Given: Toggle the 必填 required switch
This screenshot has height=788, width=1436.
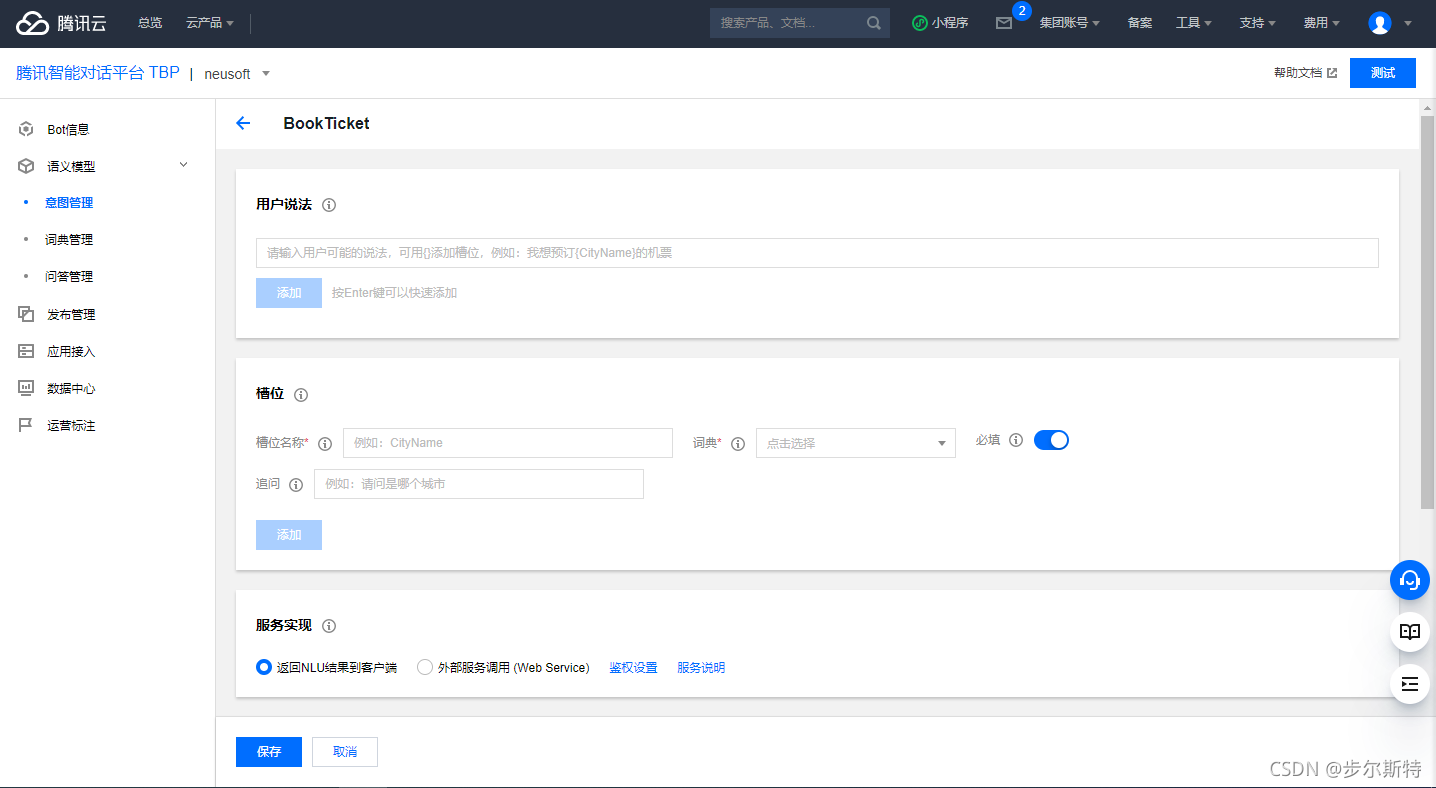Looking at the screenshot, I should tap(1051, 440).
